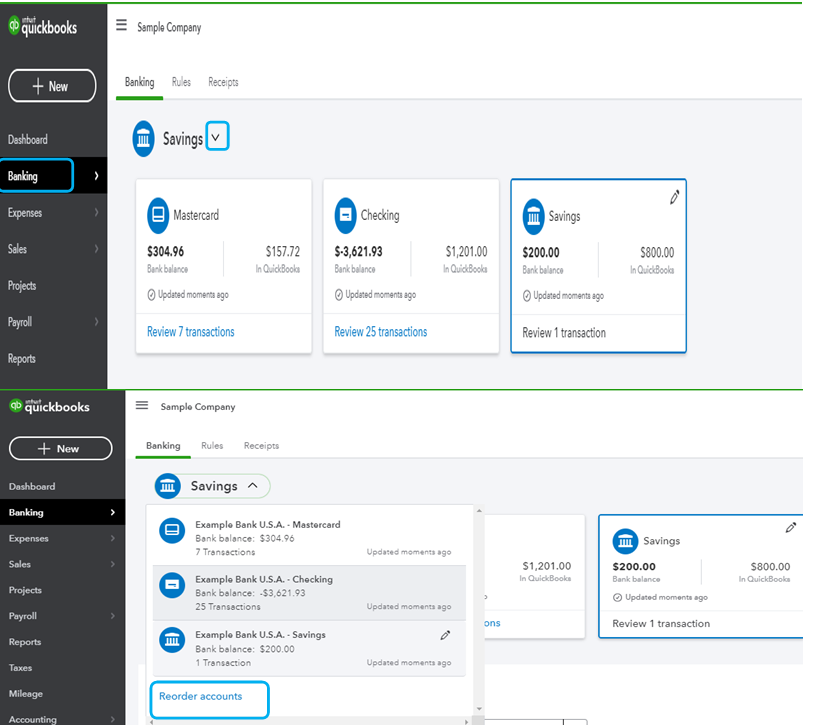Collapse the bottom Savings account selector

click(253, 486)
